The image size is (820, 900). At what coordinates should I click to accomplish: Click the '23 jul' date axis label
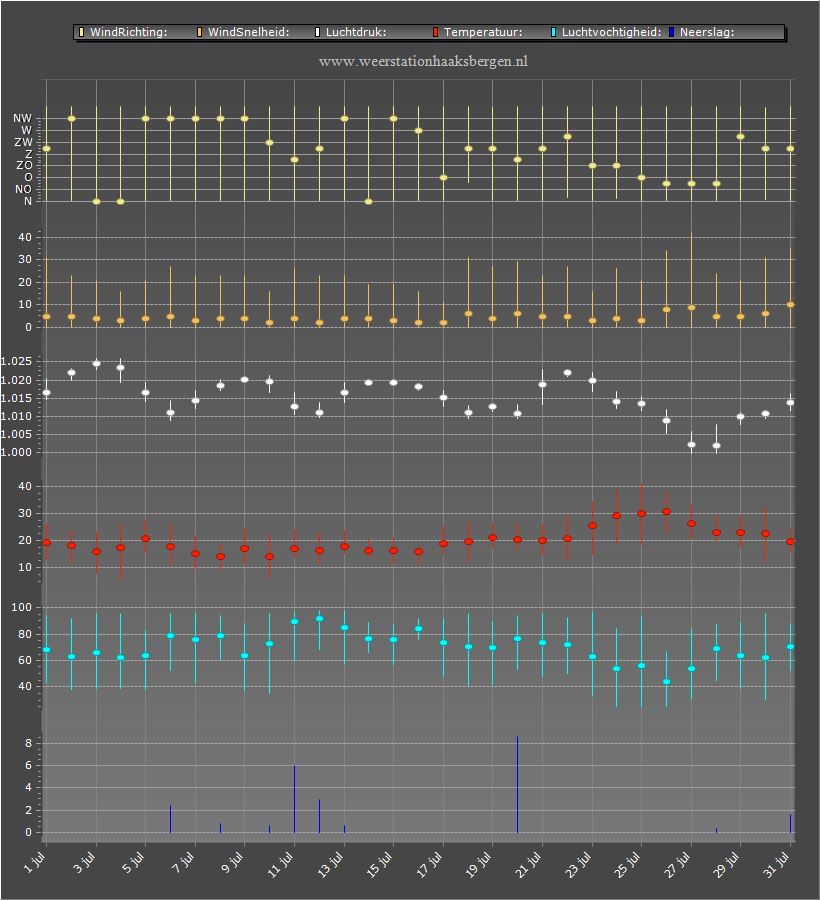[x=578, y=865]
